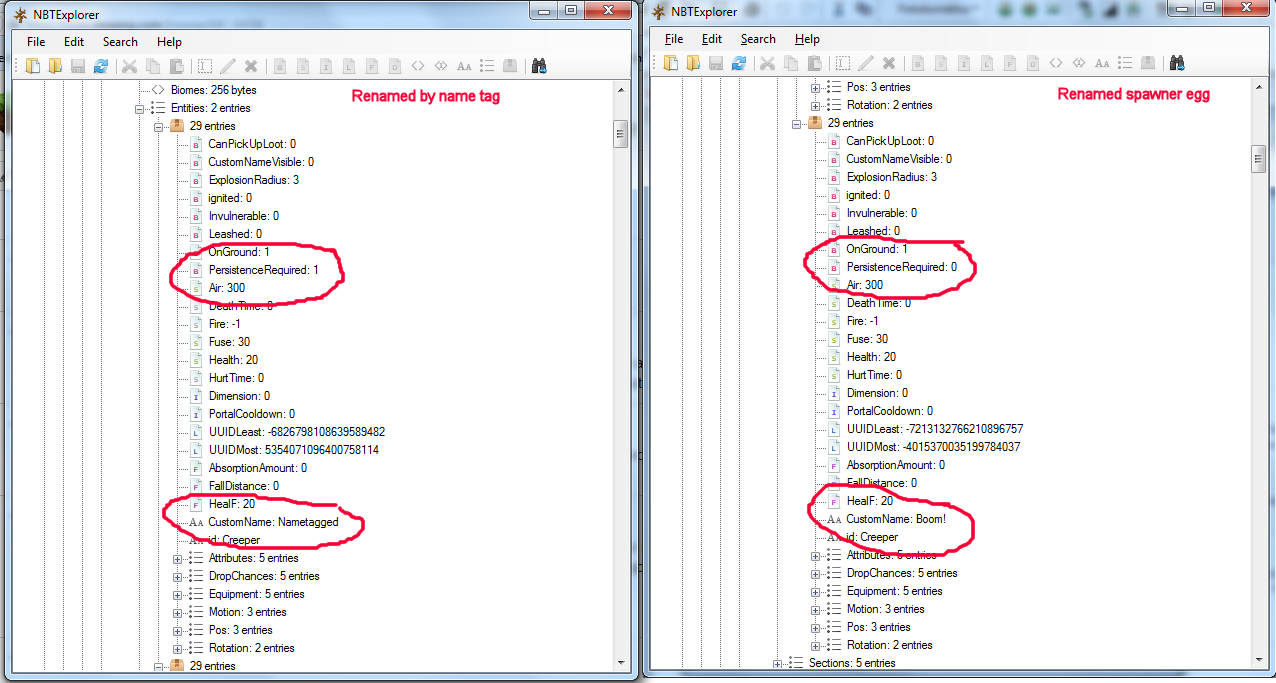The image size is (1276, 683).
Task: Add an Int tag in left window toolbar
Action: (x=326, y=66)
